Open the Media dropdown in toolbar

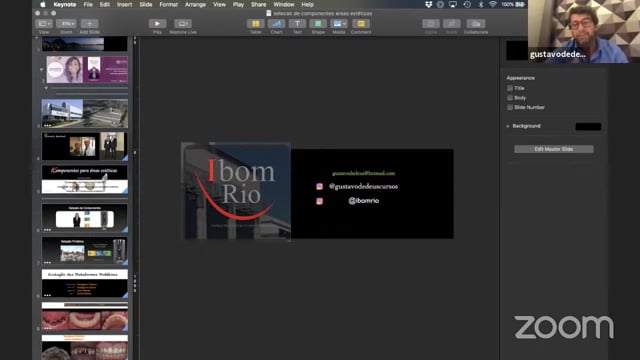tap(339, 24)
